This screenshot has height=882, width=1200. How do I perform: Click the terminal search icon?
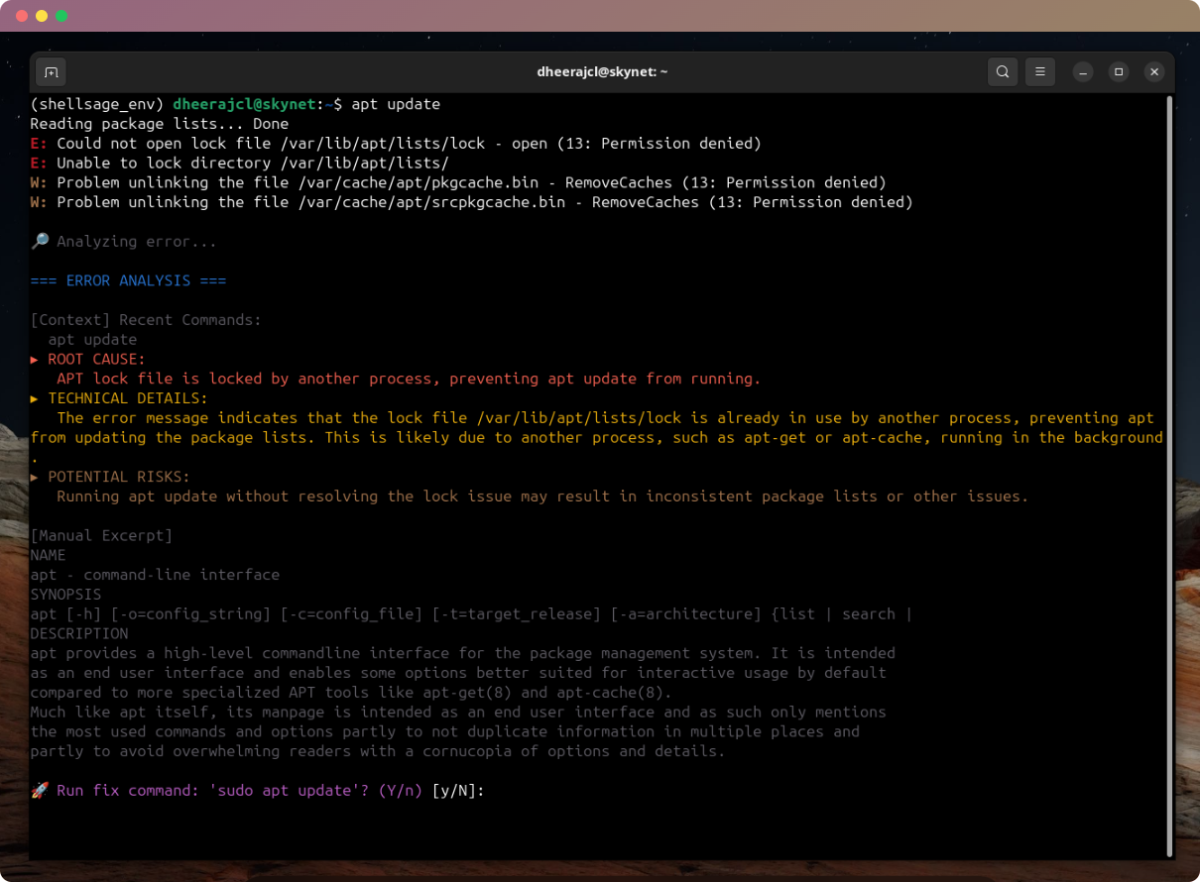tap(1002, 72)
